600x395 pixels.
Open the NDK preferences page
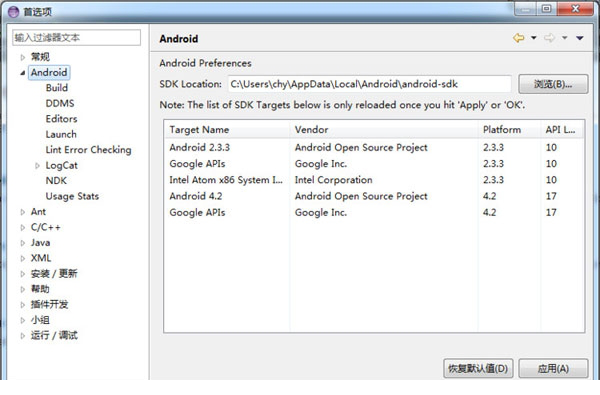tap(56, 181)
